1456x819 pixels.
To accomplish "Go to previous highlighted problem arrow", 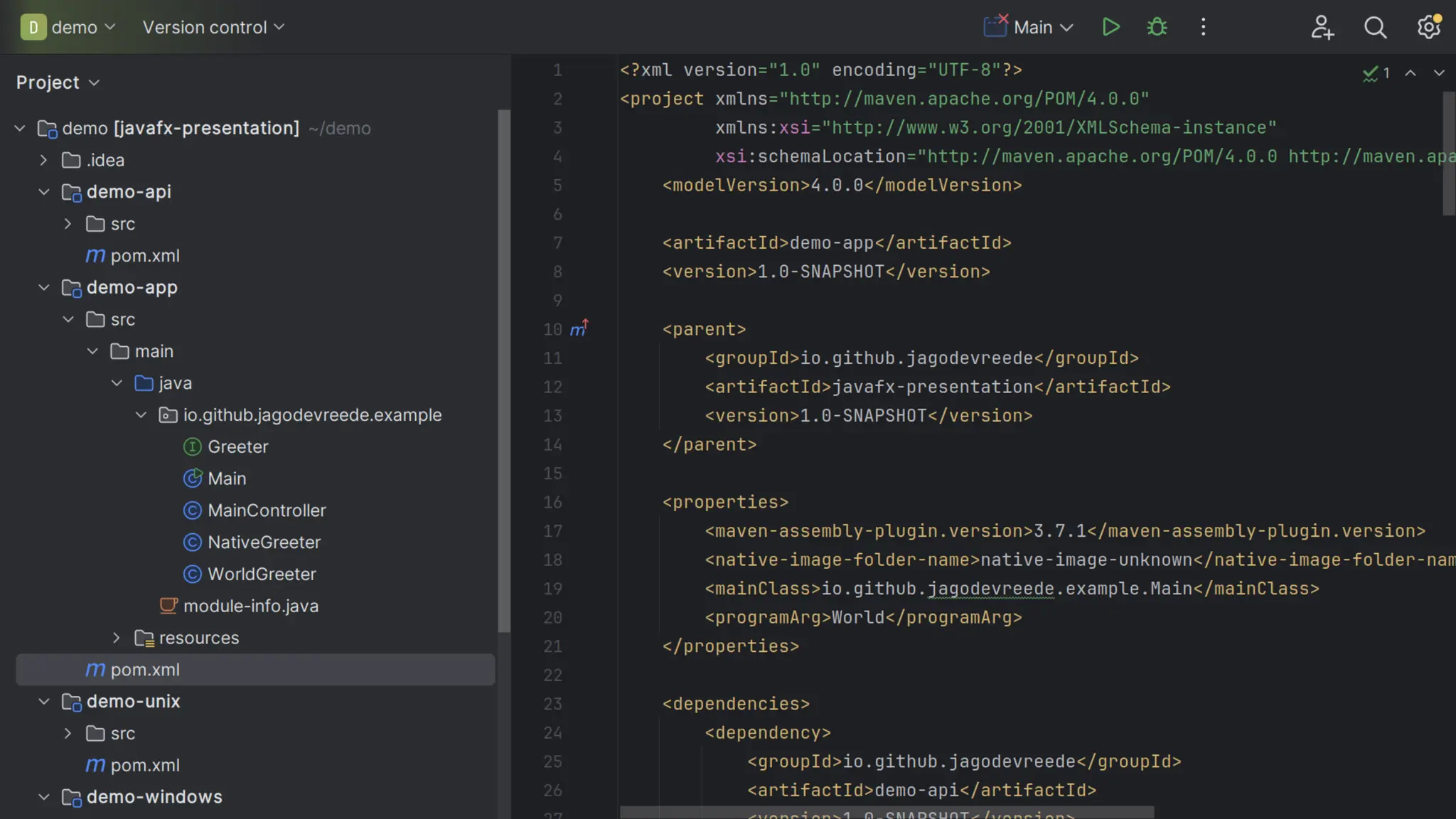I will point(1410,73).
